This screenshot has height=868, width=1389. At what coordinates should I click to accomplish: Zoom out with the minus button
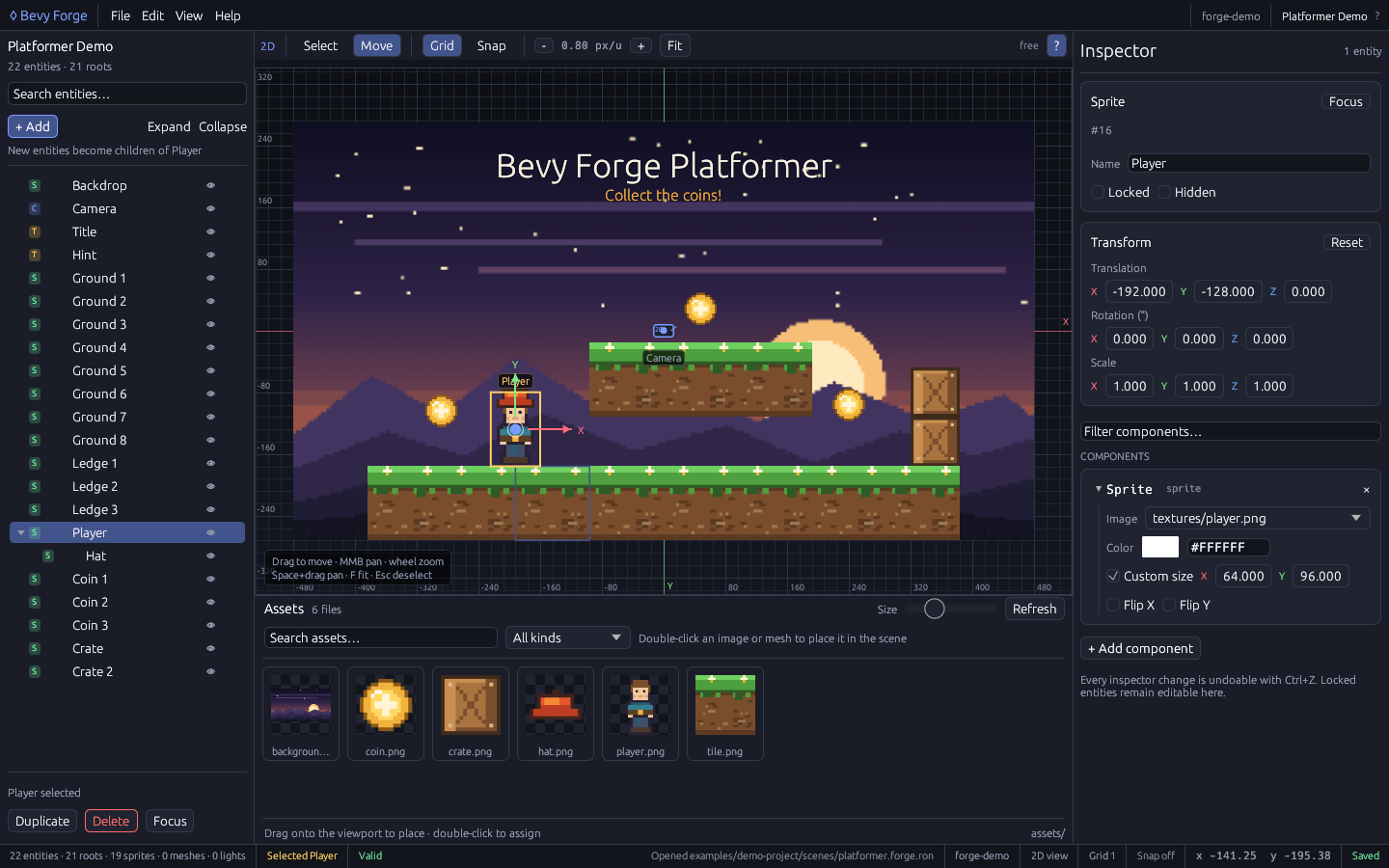tap(544, 45)
